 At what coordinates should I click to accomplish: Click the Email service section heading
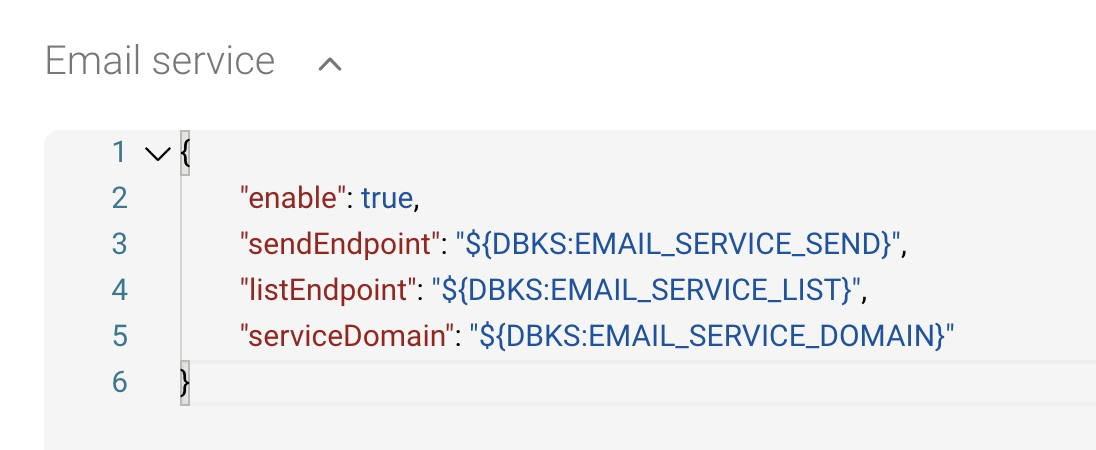click(160, 62)
